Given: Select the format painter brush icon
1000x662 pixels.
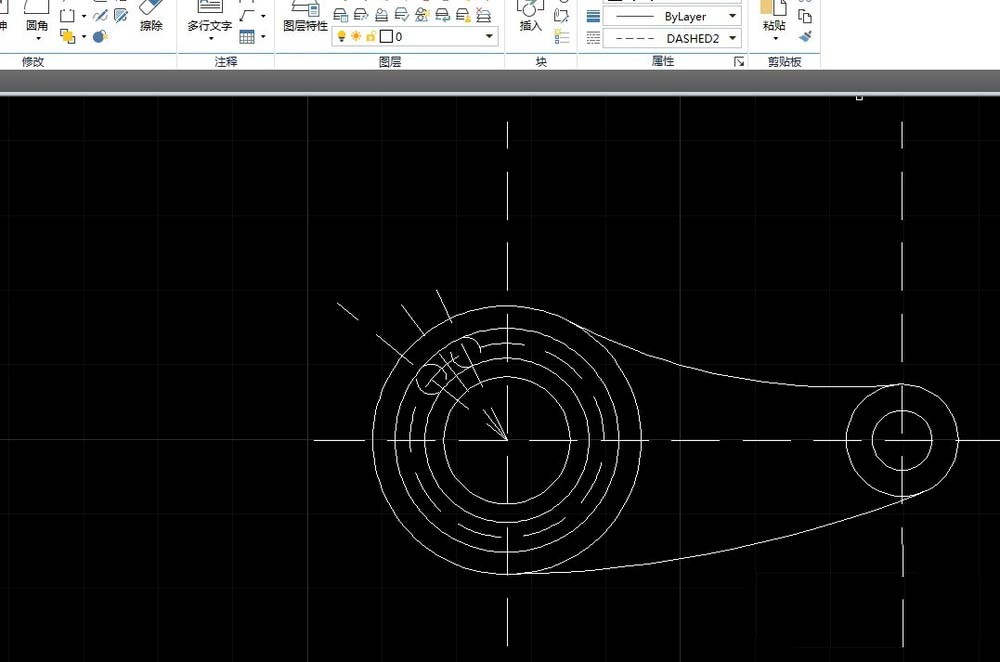Looking at the screenshot, I should click(806, 37).
